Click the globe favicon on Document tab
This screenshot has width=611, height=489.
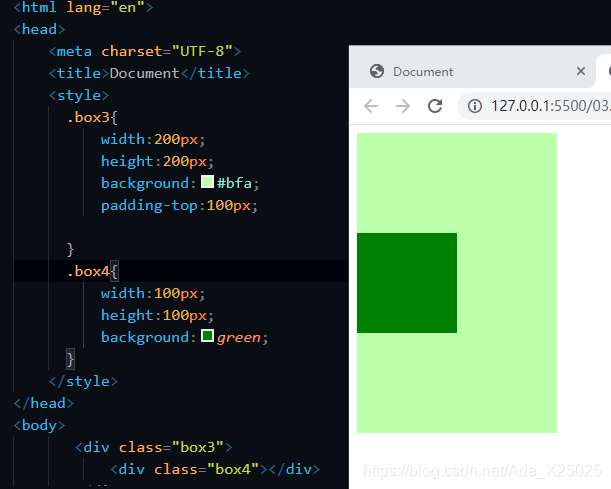coord(377,71)
